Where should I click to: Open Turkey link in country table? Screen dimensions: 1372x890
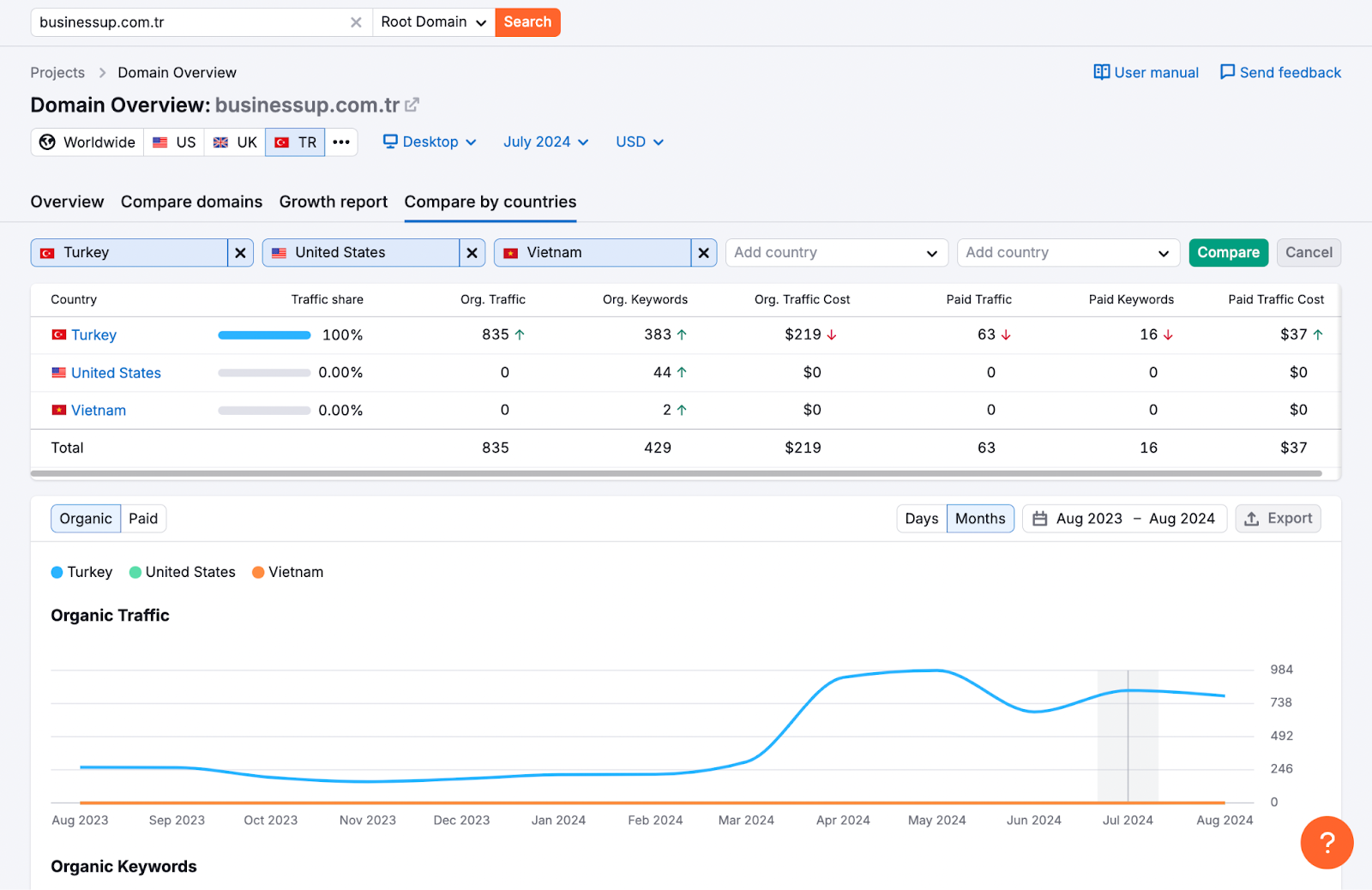coord(93,335)
